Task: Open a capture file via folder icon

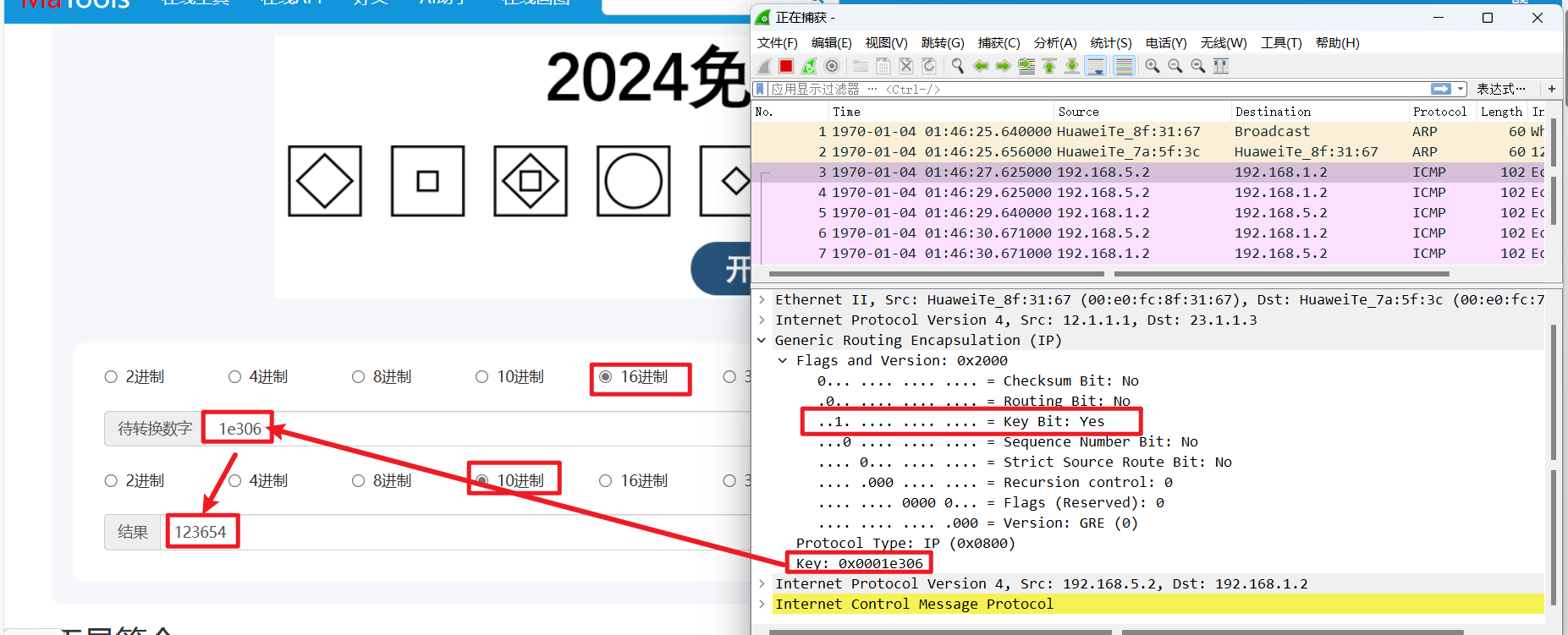Action: 861,66
